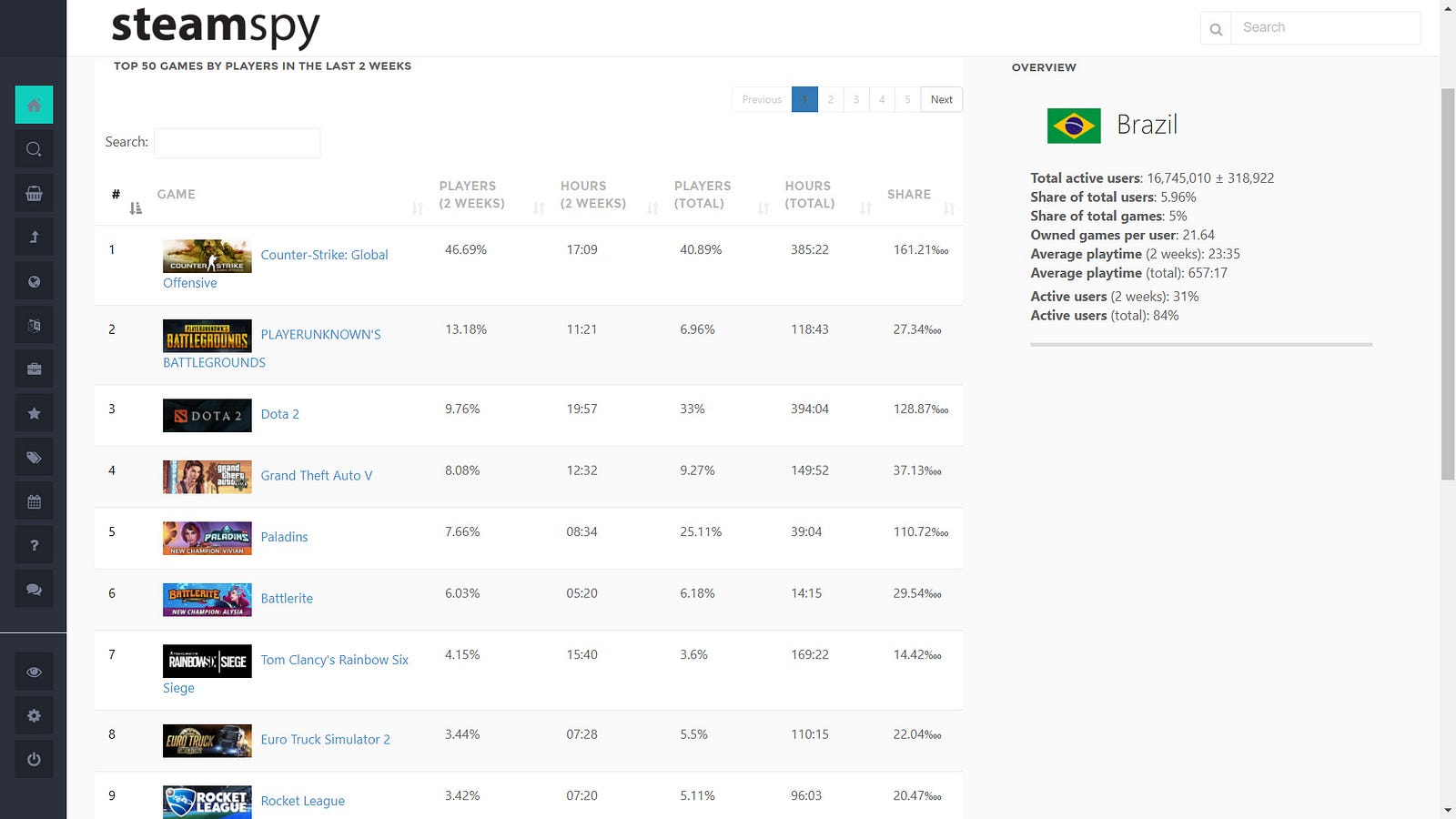Go to pagination page 3
The image size is (1456, 819).
tap(855, 99)
